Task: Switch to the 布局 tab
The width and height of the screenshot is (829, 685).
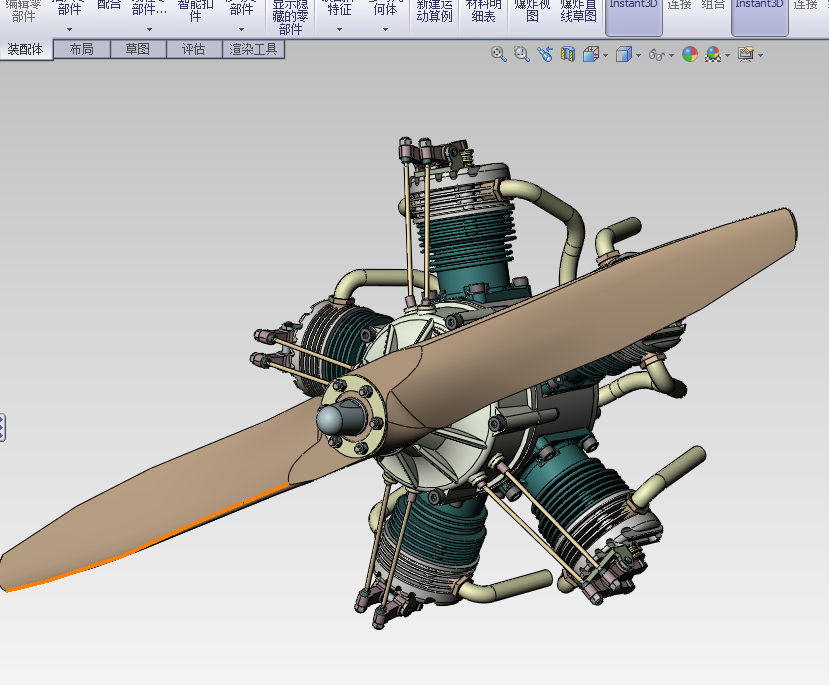Action: (x=81, y=49)
